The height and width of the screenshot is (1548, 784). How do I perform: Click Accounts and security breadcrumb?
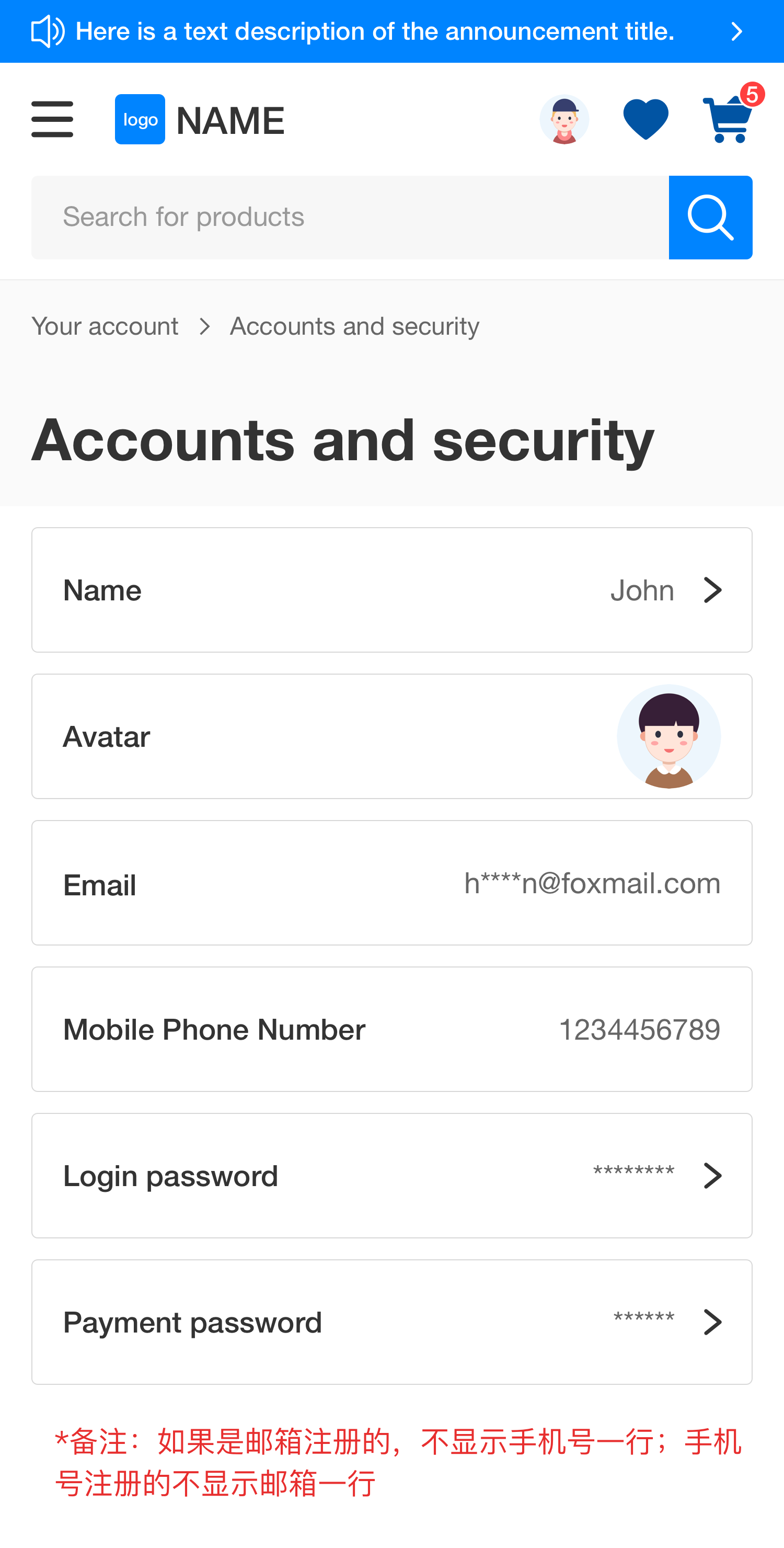pos(354,326)
